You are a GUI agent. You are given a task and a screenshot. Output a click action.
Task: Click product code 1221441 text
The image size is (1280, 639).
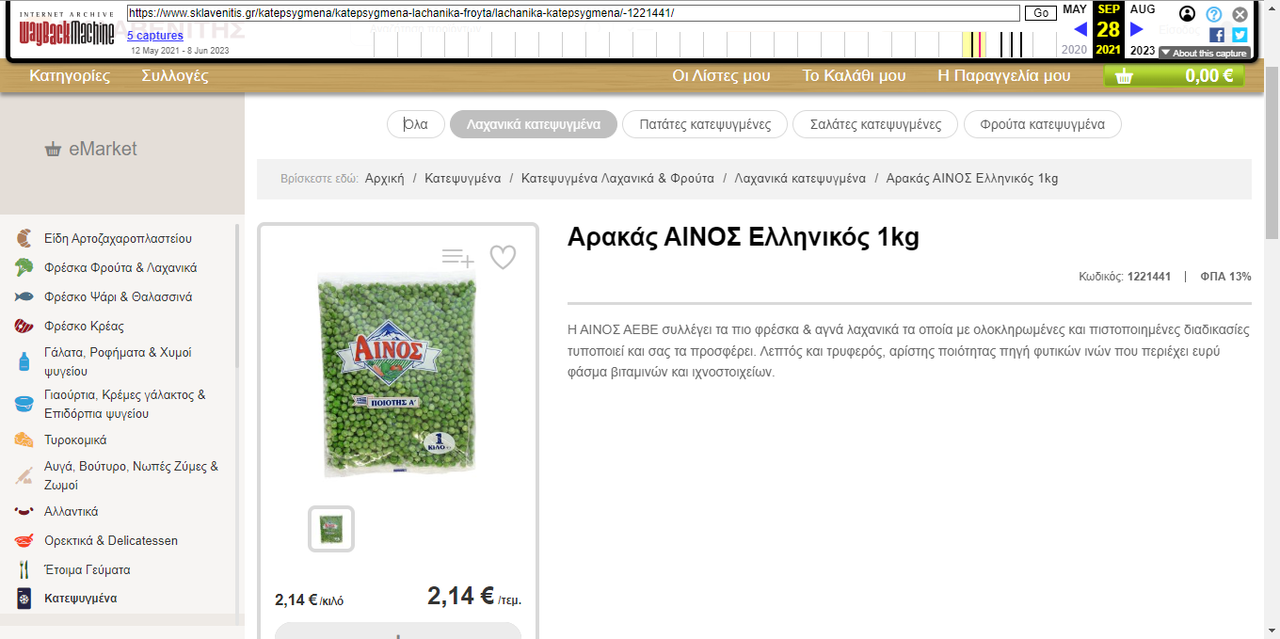point(1149,277)
